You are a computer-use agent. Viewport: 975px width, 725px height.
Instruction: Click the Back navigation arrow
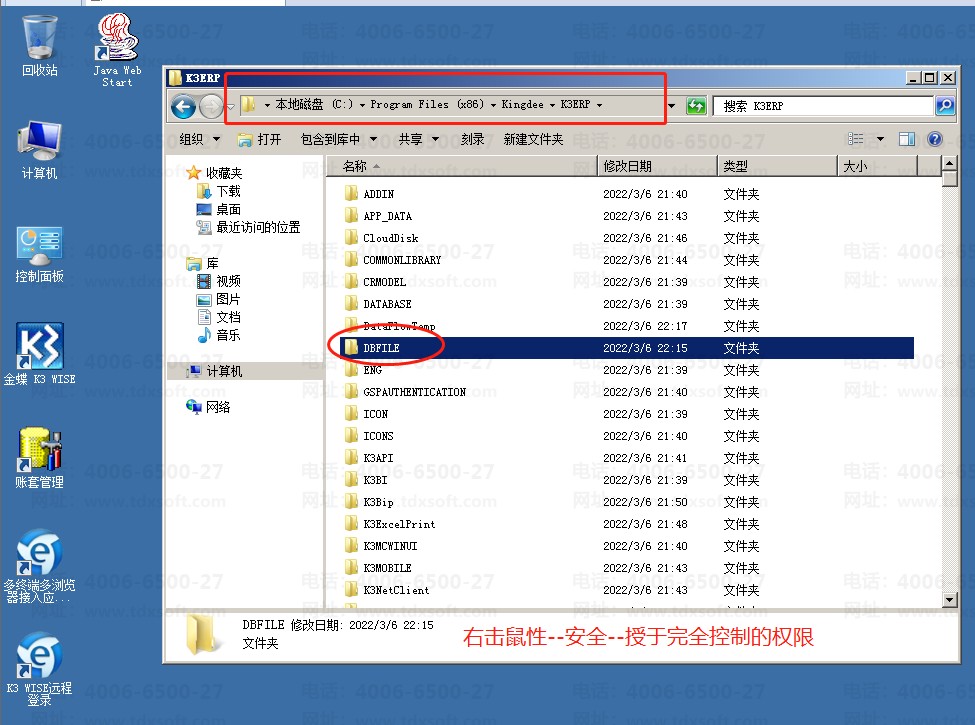coord(183,107)
